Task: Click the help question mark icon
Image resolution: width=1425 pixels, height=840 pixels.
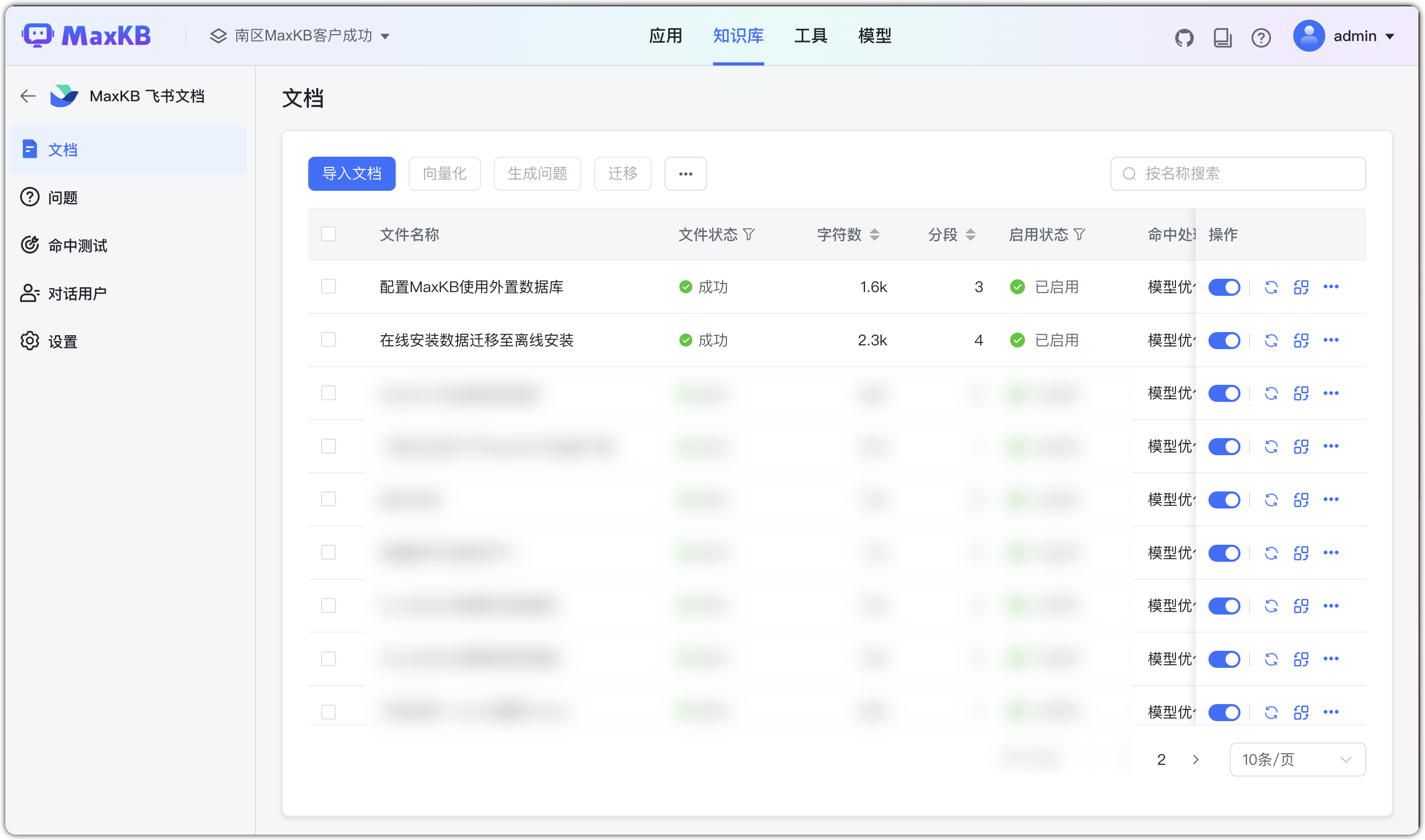Action: pyautogui.click(x=1261, y=38)
